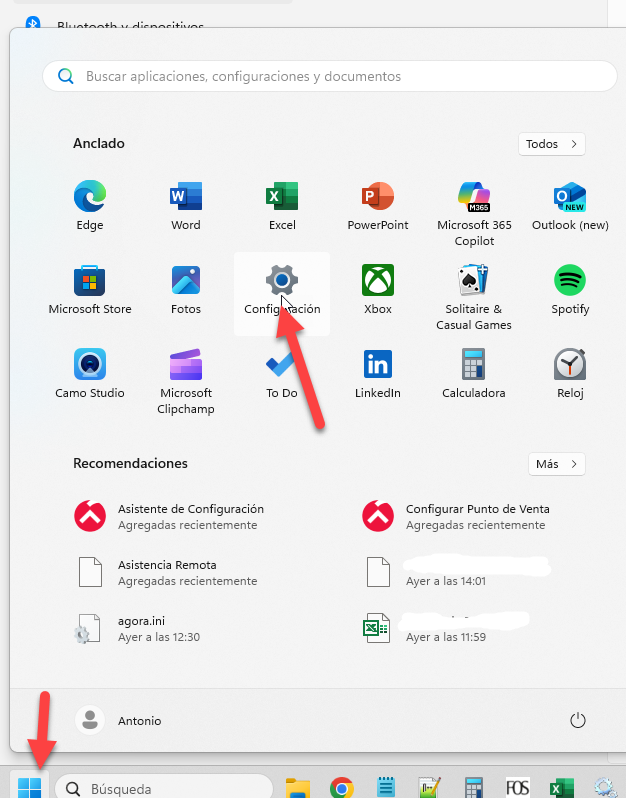
Task: Open File Explorer from taskbar
Action: 298,788
